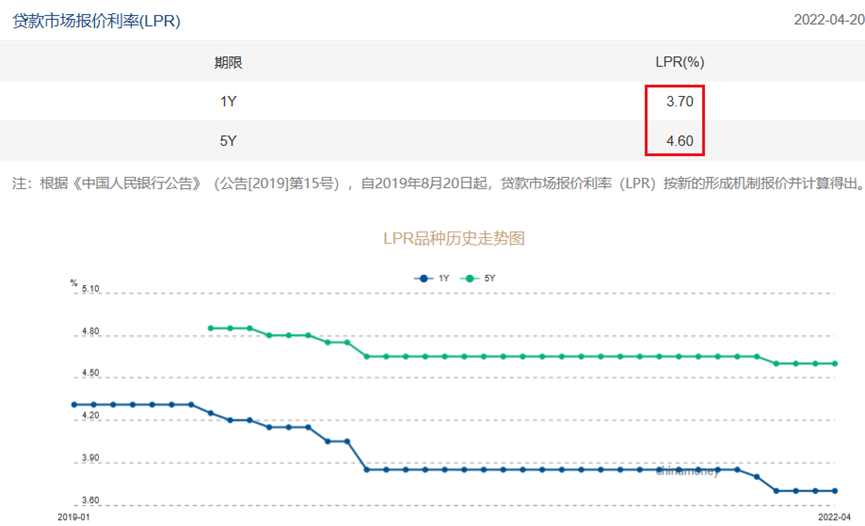This screenshot has width=865, height=526.
Task: Click the 3.60 y-axis label
Action: tap(90, 501)
